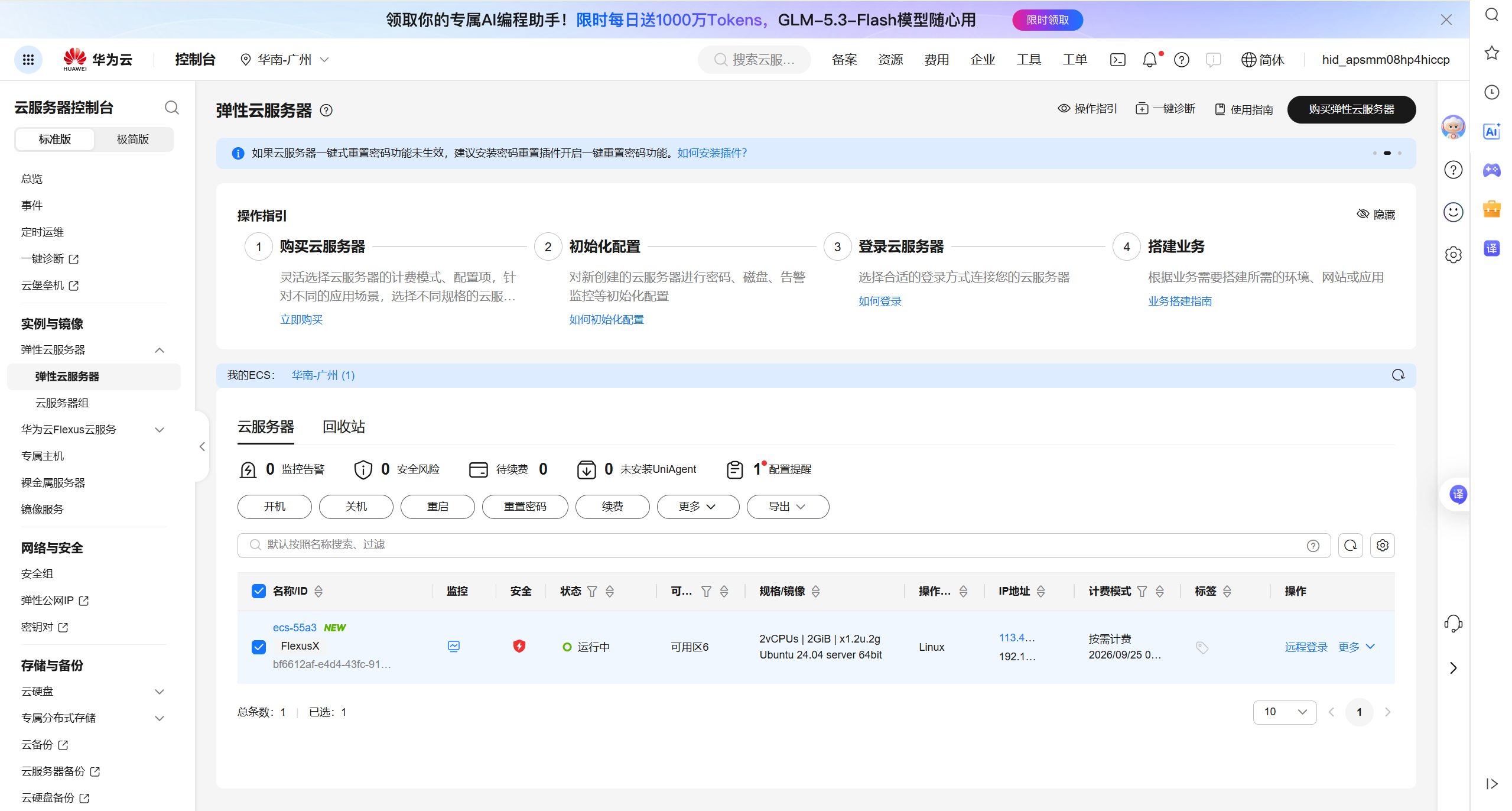
Task: Close the top promotional banner
Action: tap(1446, 20)
